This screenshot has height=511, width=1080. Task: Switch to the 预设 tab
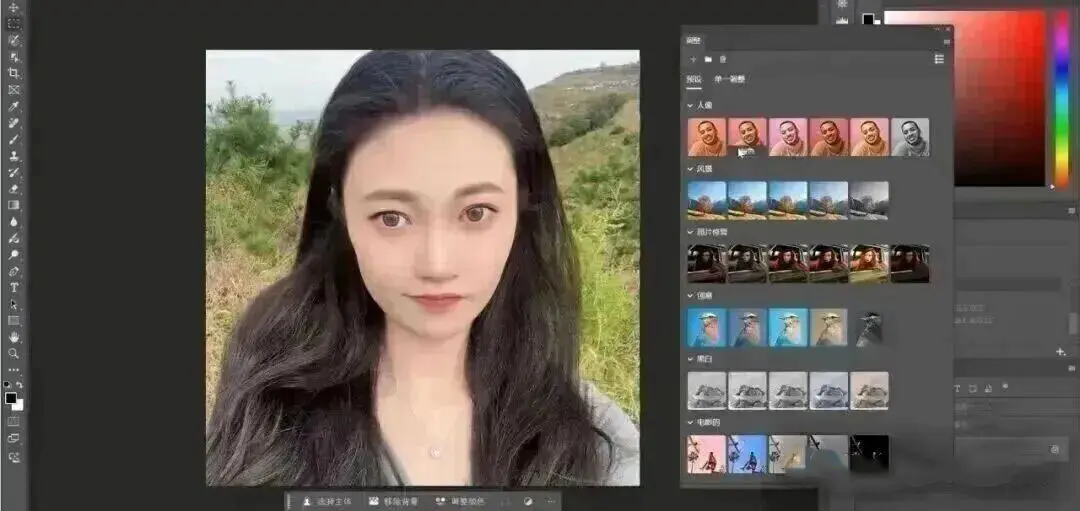(694, 80)
